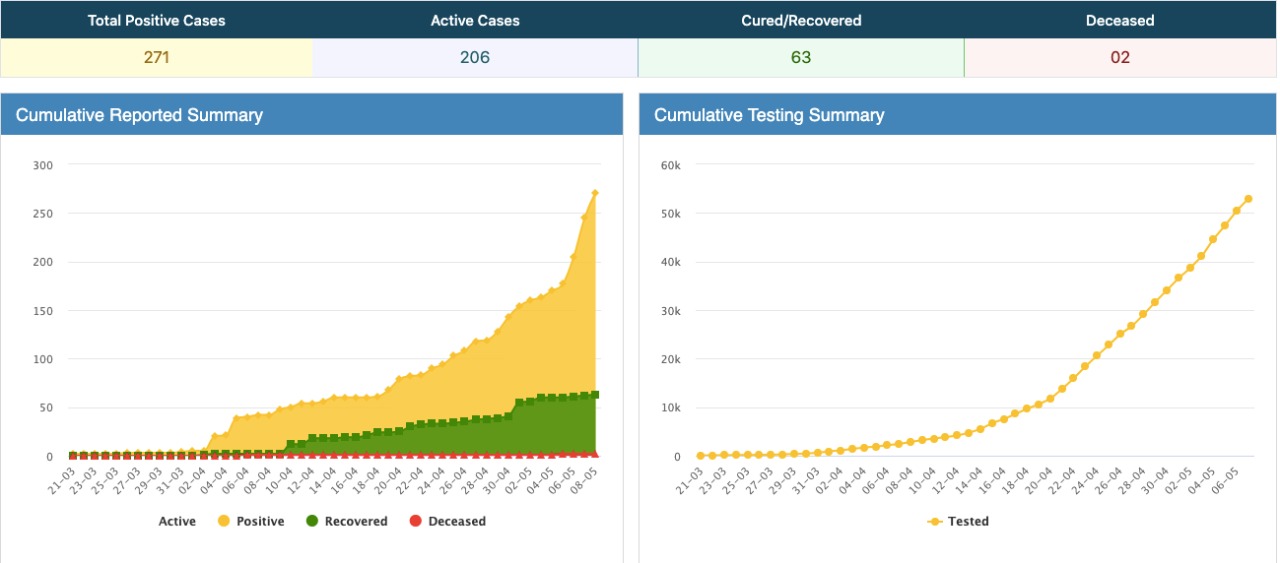The image size is (1280, 563).
Task: Click the final data point on Tested line
Action: (1248, 199)
